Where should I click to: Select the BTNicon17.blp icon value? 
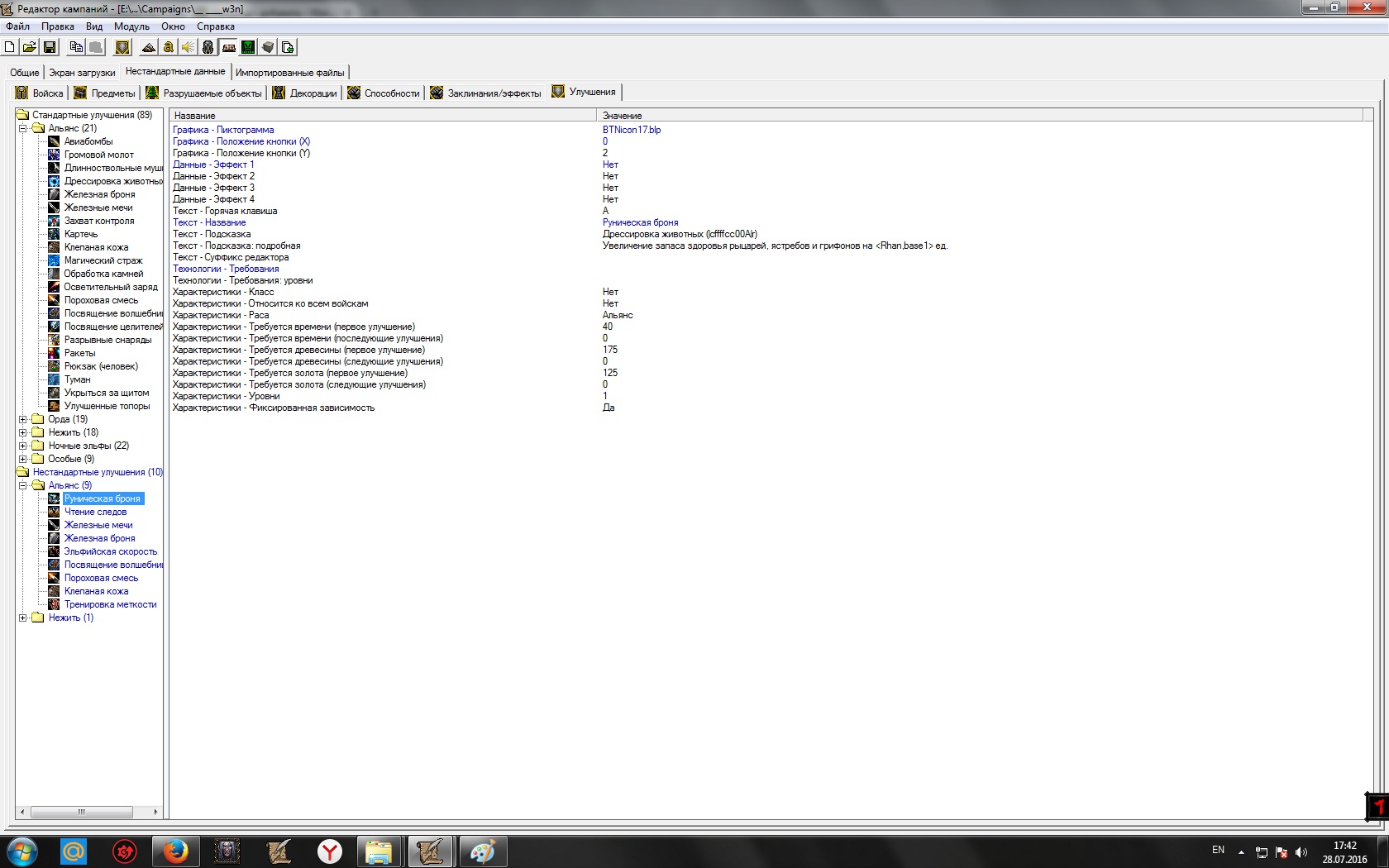632,130
